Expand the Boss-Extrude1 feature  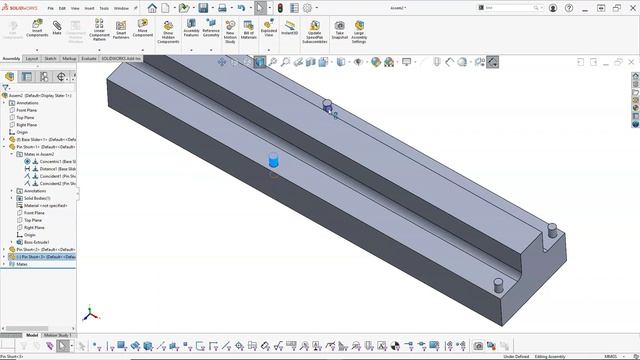(x=12, y=242)
